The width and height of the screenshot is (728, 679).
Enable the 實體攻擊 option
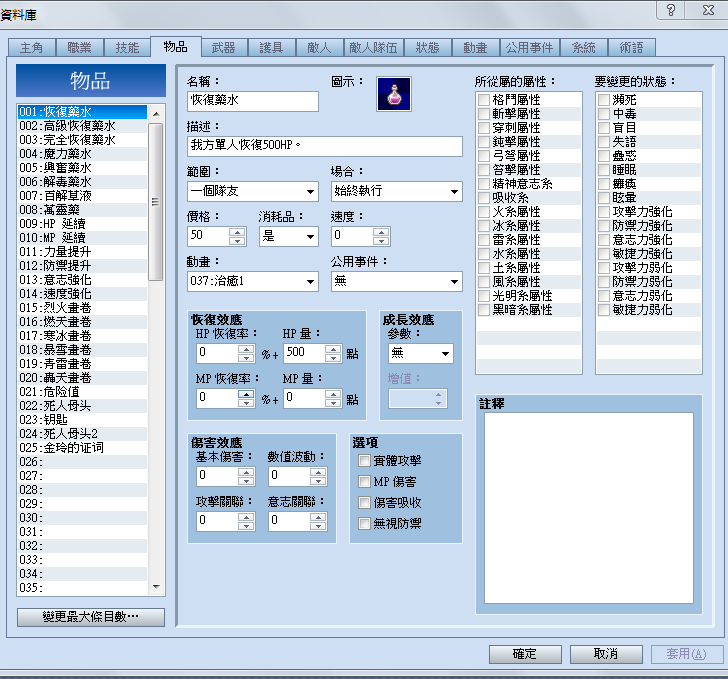[364, 461]
